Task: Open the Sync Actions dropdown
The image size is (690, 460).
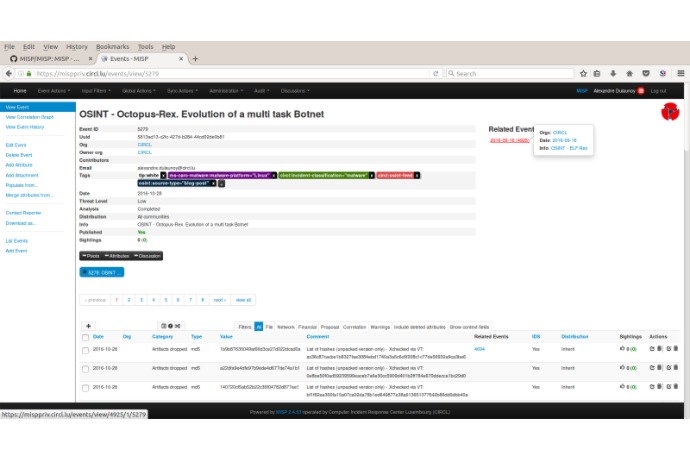Action: click(x=182, y=91)
